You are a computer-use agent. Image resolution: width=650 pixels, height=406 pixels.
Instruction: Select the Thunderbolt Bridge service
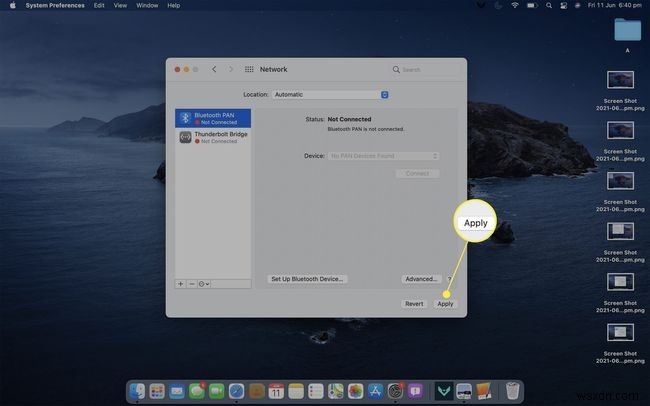[213, 137]
